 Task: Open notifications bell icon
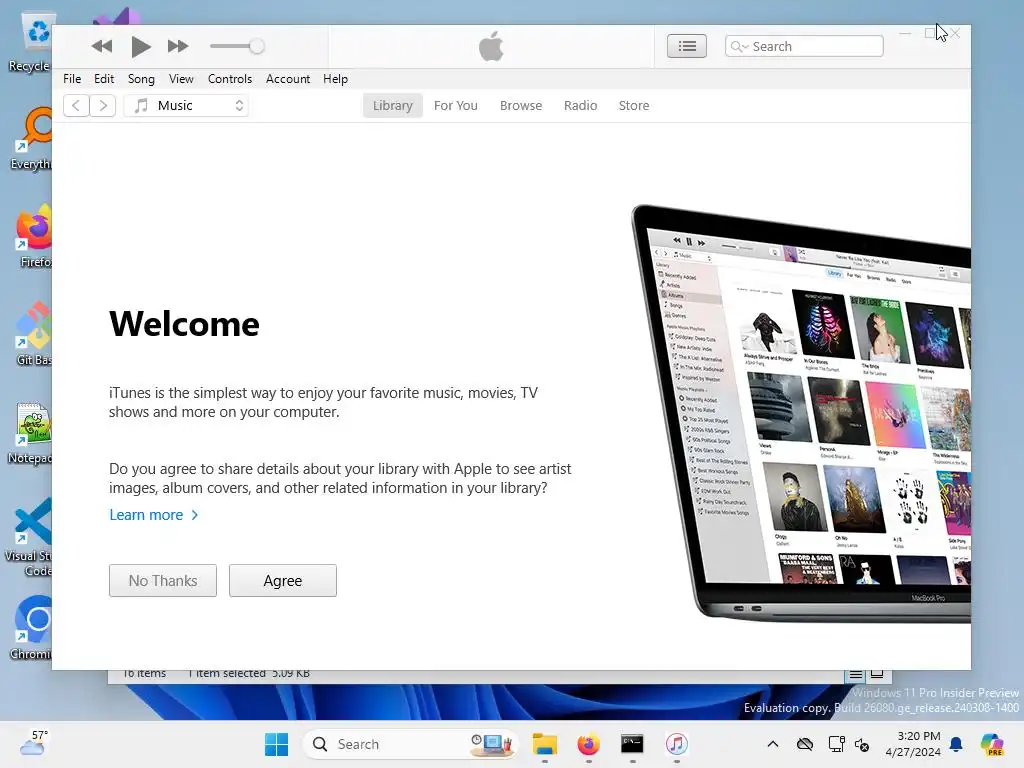pyautogui.click(x=956, y=744)
